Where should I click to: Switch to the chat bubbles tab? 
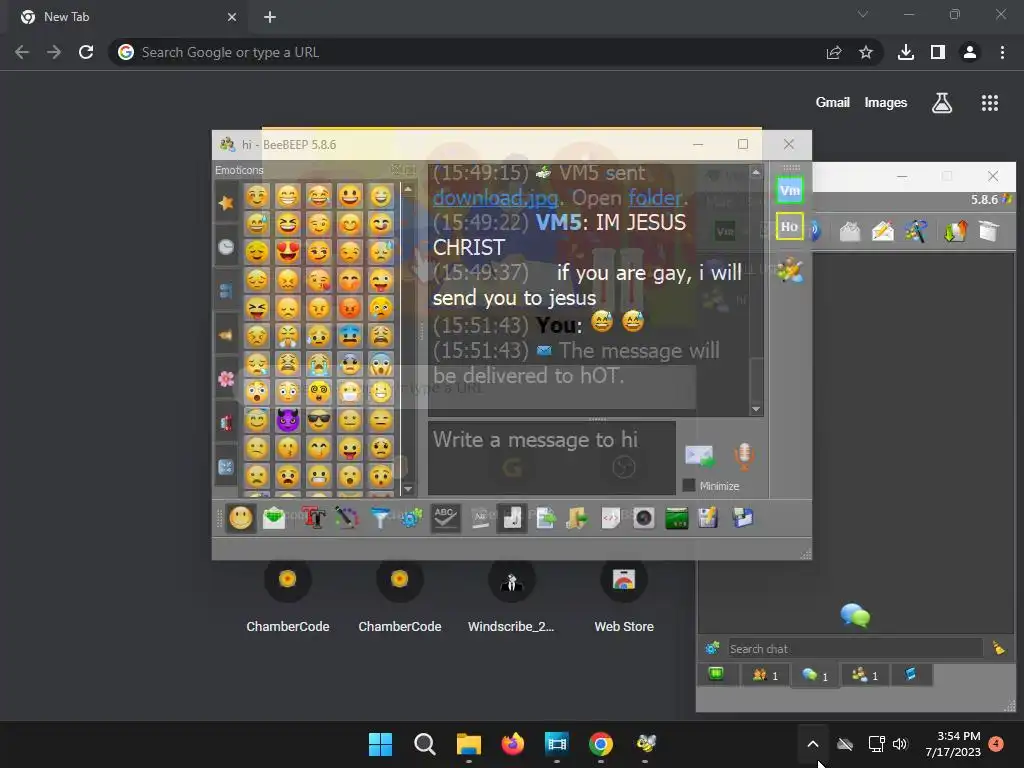[814, 675]
